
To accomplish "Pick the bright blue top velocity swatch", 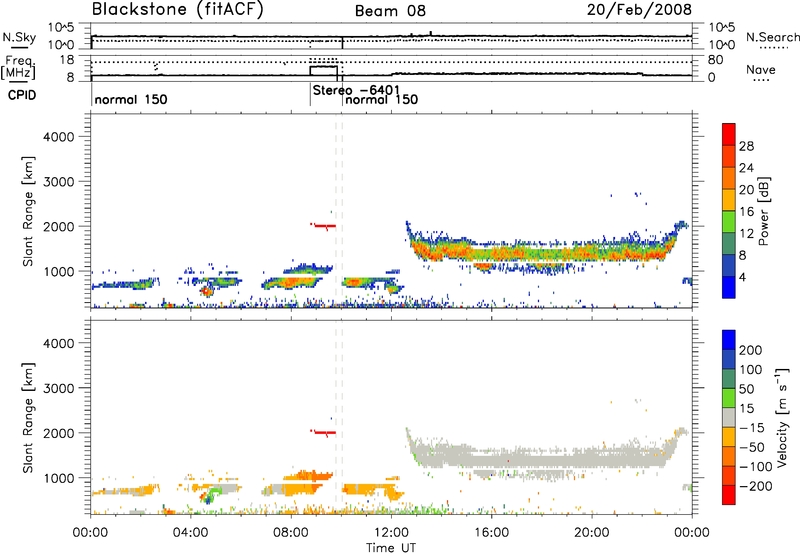I will coord(729,340).
